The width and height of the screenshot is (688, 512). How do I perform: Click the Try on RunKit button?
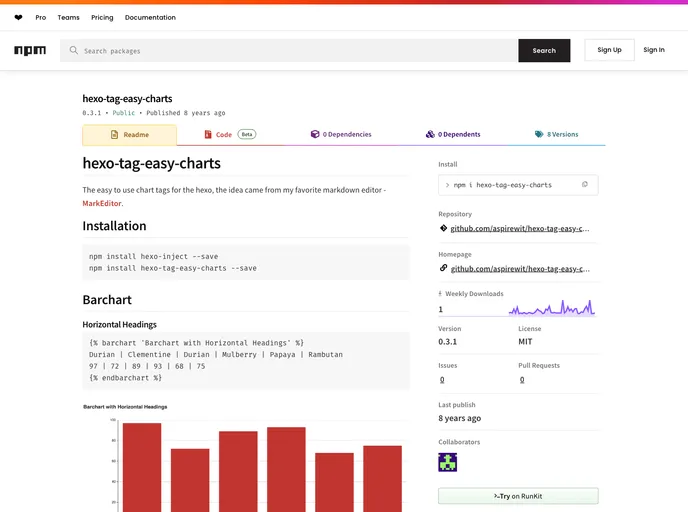click(x=518, y=496)
